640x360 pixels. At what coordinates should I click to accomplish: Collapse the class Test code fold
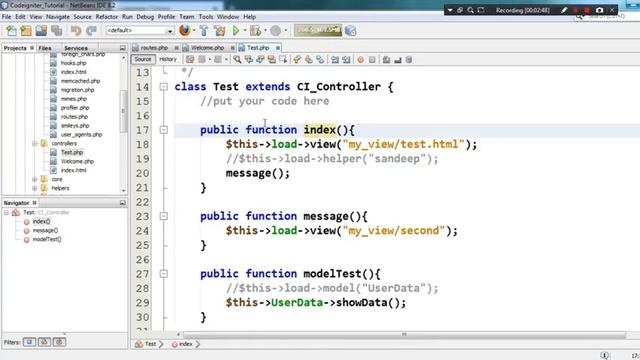click(x=164, y=87)
